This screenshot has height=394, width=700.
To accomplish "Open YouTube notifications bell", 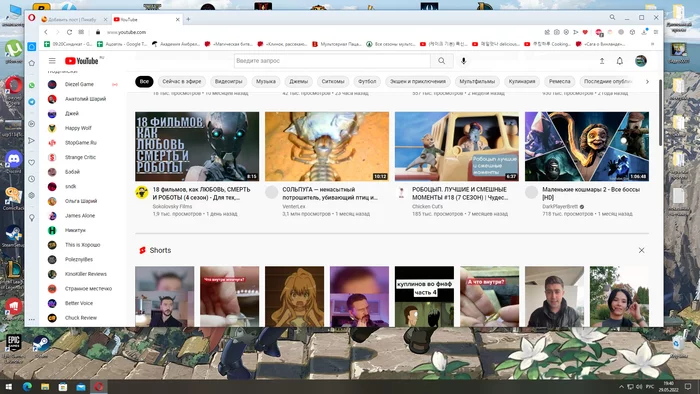I will (620, 61).
